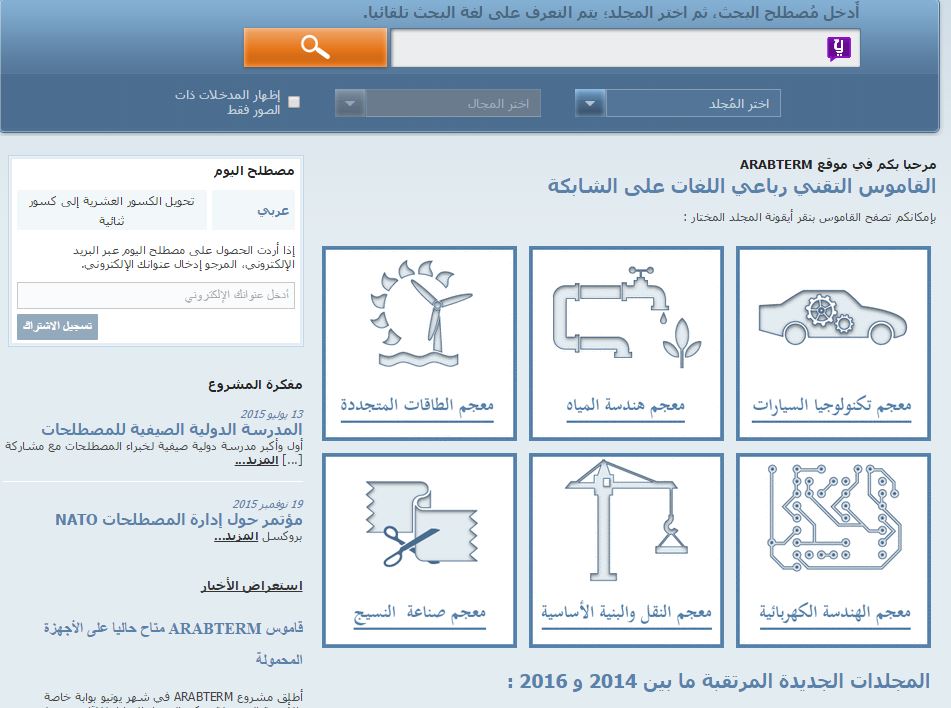Click the email address input field

pyautogui.click(x=156, y=295)
